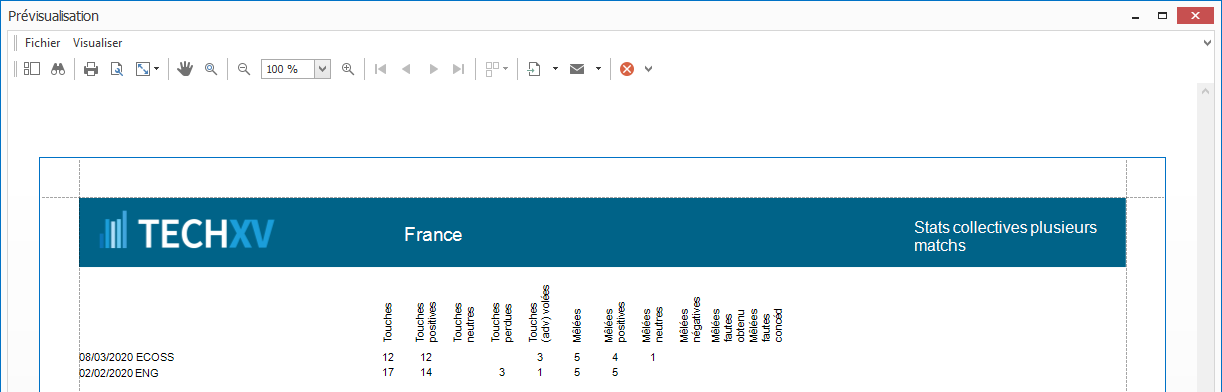Open the search binoculars tool
The image size is (1222, 392).
58,69
